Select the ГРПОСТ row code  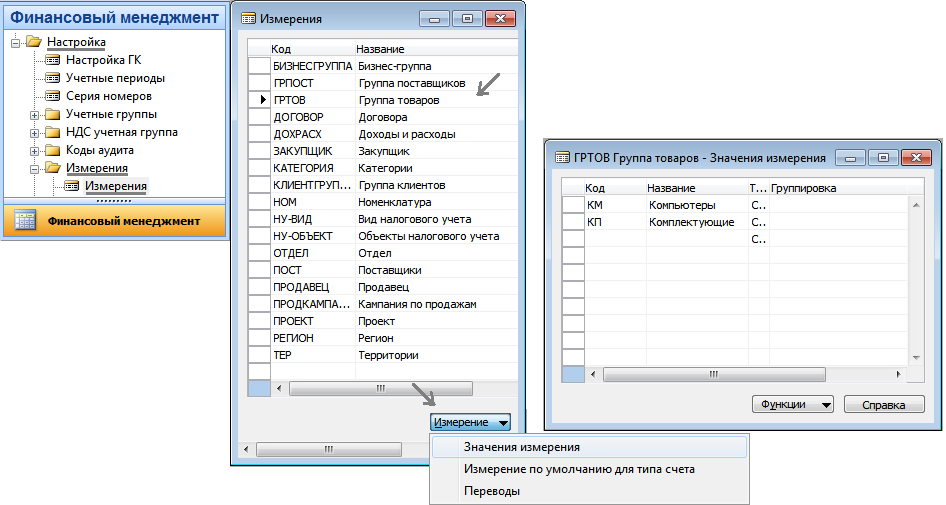tap(313, 83)
